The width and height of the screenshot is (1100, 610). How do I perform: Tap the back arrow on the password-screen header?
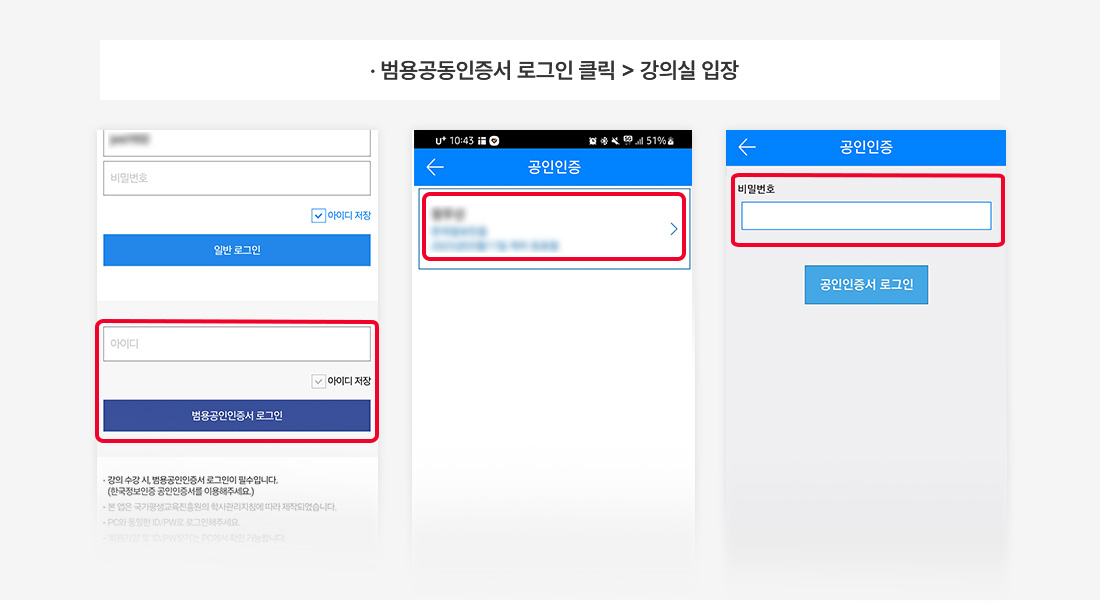[747, 147]
